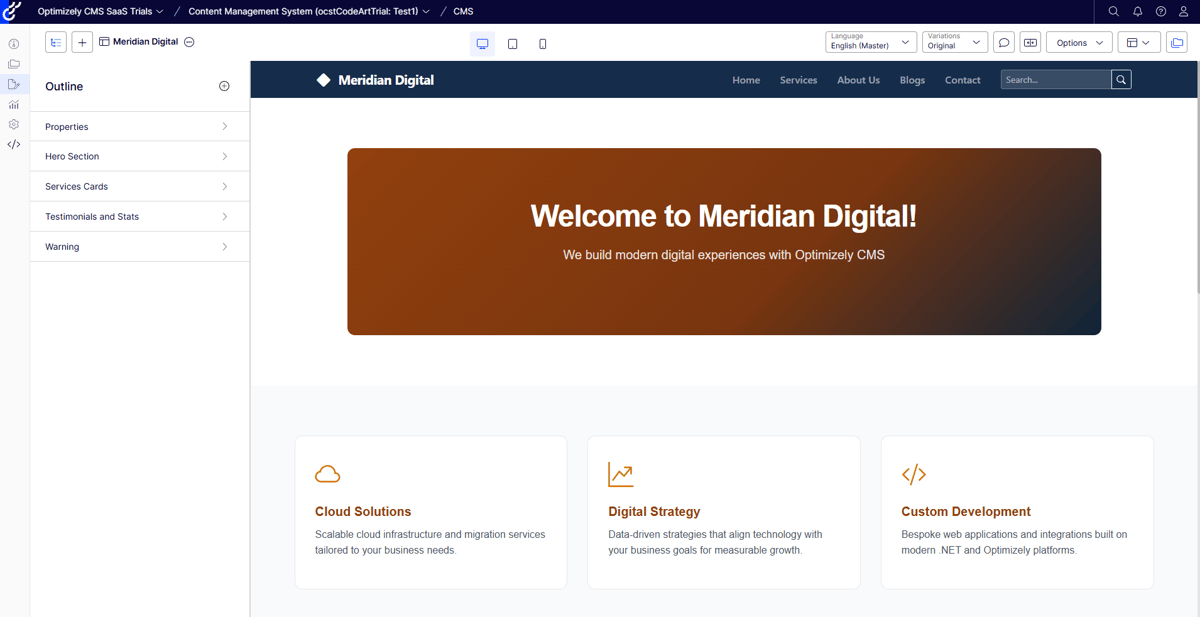Viewport: 1200px width, 617px height.
Task: Select Blogs in the site navigation
Action: coord(911,79)
